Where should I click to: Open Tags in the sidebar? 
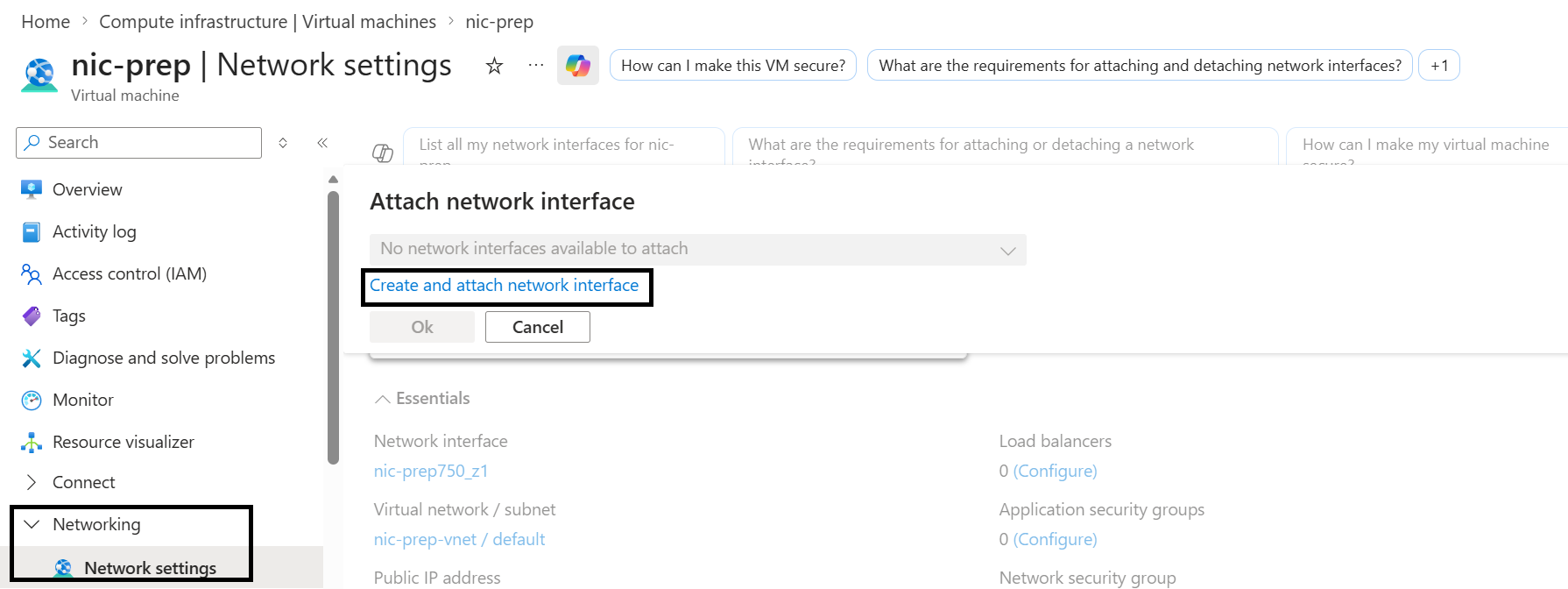(x=69, y=316)
